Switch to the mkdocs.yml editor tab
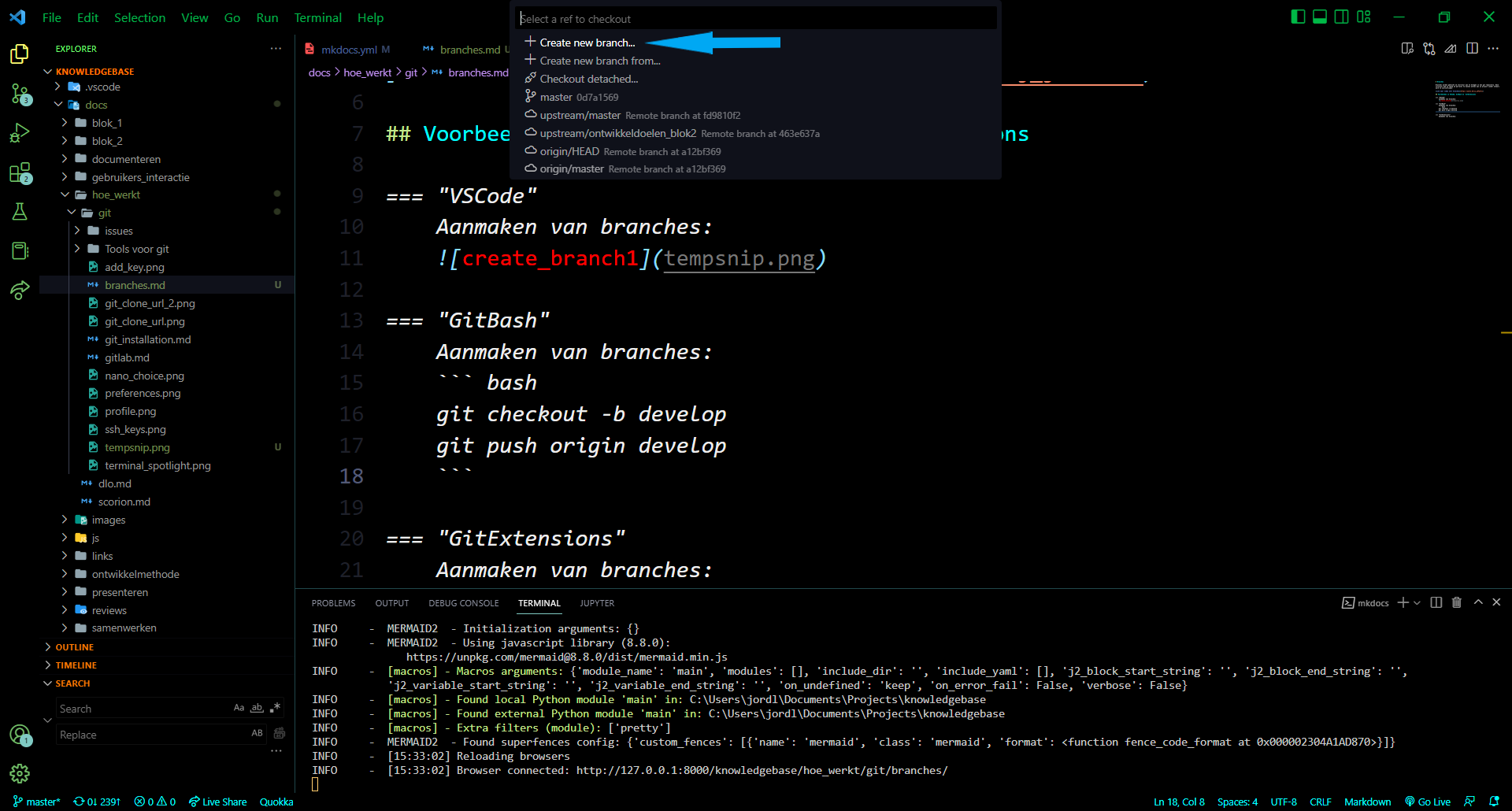Image resolution: width=1512 pixels, height=811 pixels. [349, 50]
